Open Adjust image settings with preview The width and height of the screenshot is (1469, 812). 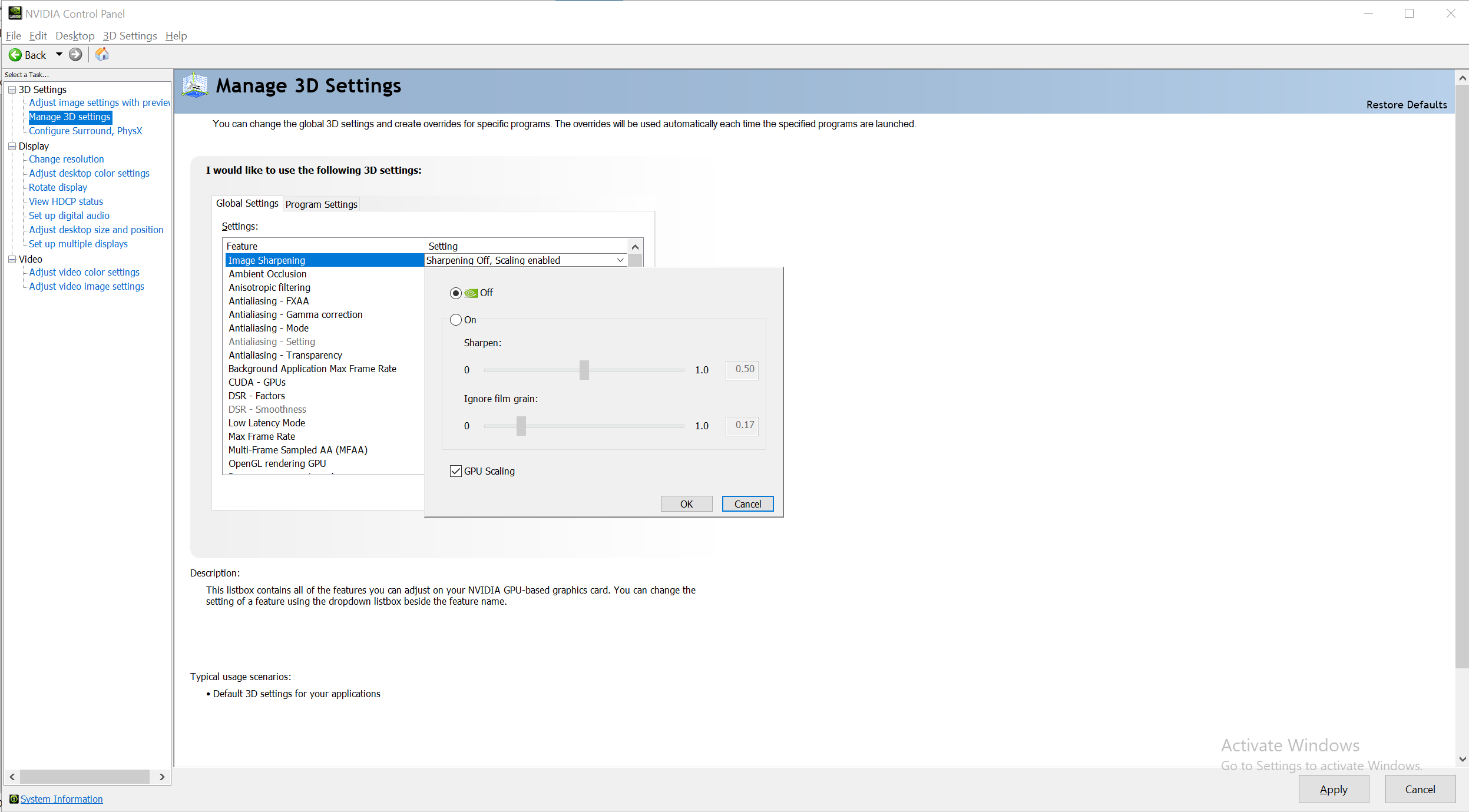[x=100, y=102]
